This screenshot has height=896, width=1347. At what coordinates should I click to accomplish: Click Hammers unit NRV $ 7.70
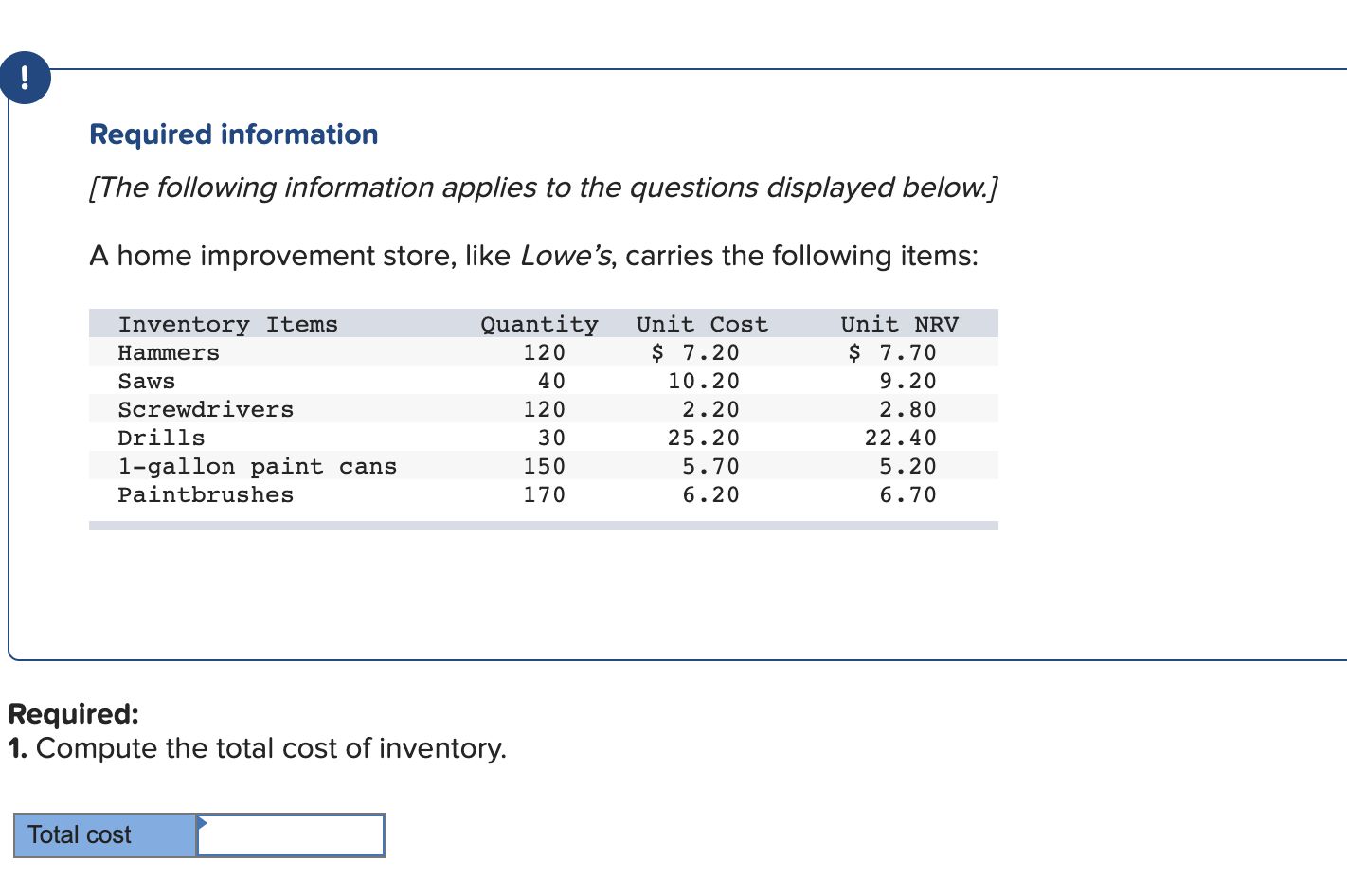pos(892,352)
